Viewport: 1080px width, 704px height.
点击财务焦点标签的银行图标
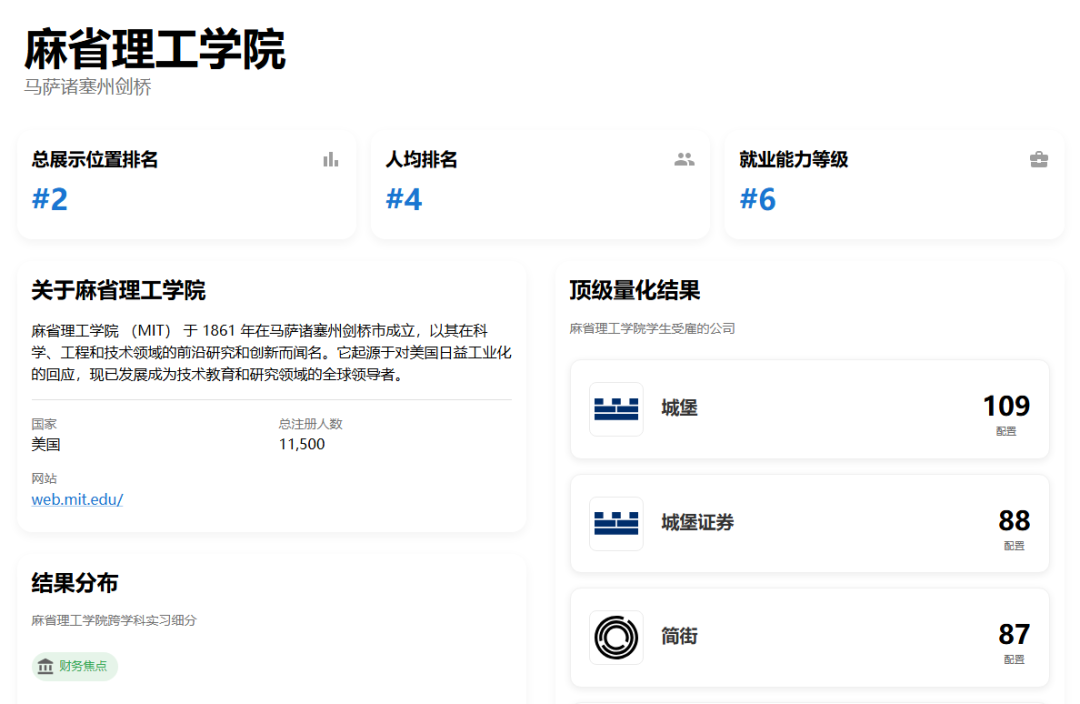[45, 667]
